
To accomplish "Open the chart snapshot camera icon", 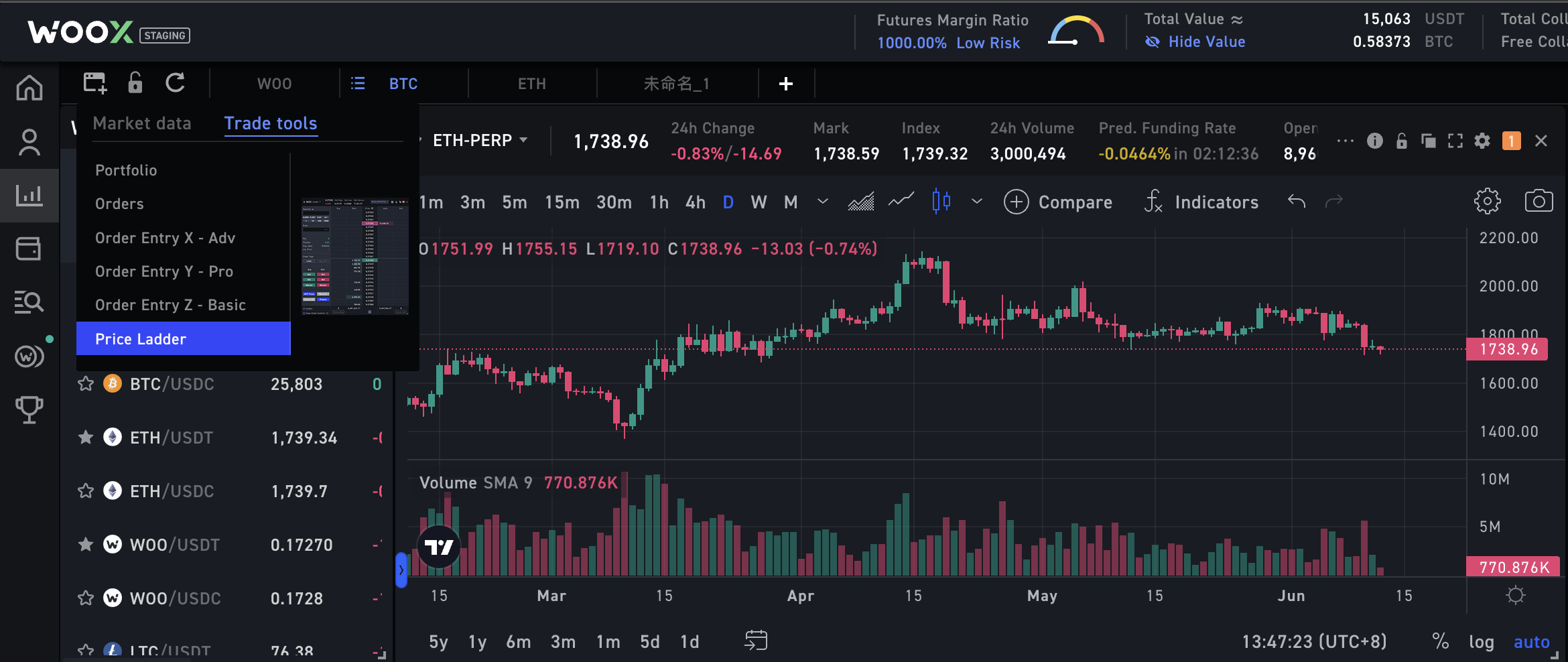I will click(1539, 201).
